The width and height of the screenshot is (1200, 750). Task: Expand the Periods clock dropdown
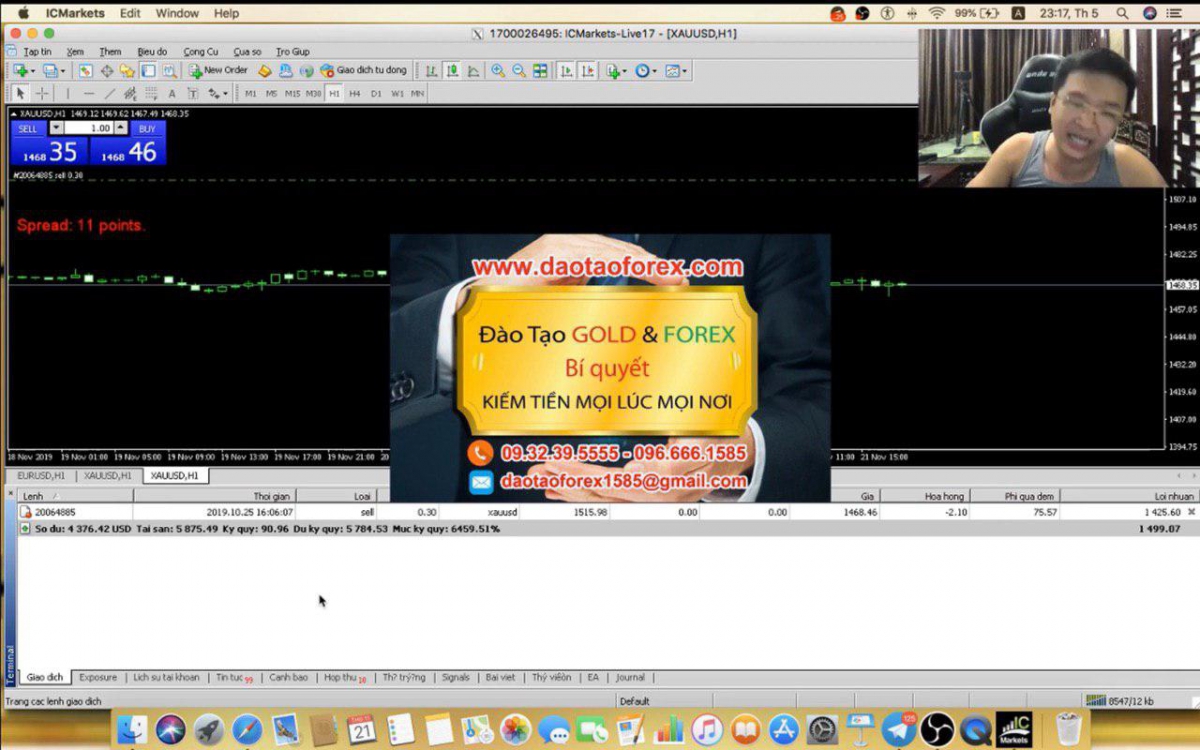pos(655,71)
